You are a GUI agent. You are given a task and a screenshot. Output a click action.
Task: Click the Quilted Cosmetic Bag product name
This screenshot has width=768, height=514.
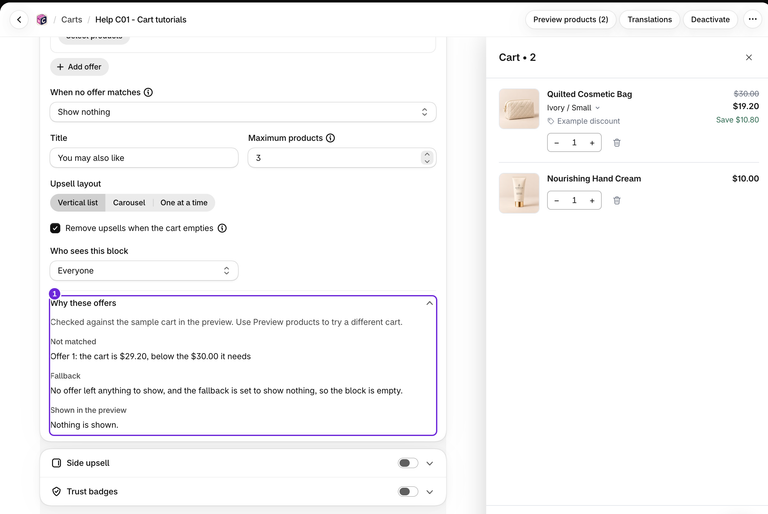[x=589, y=94]
